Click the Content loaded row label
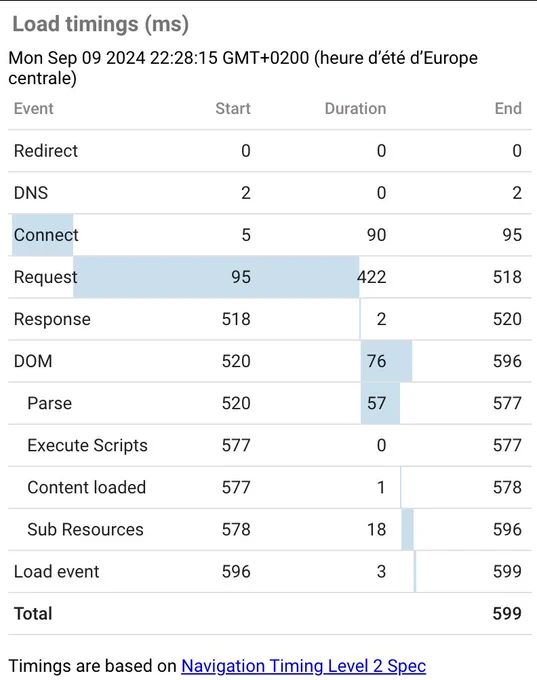The image size is (537, 680). click(86, 487)
